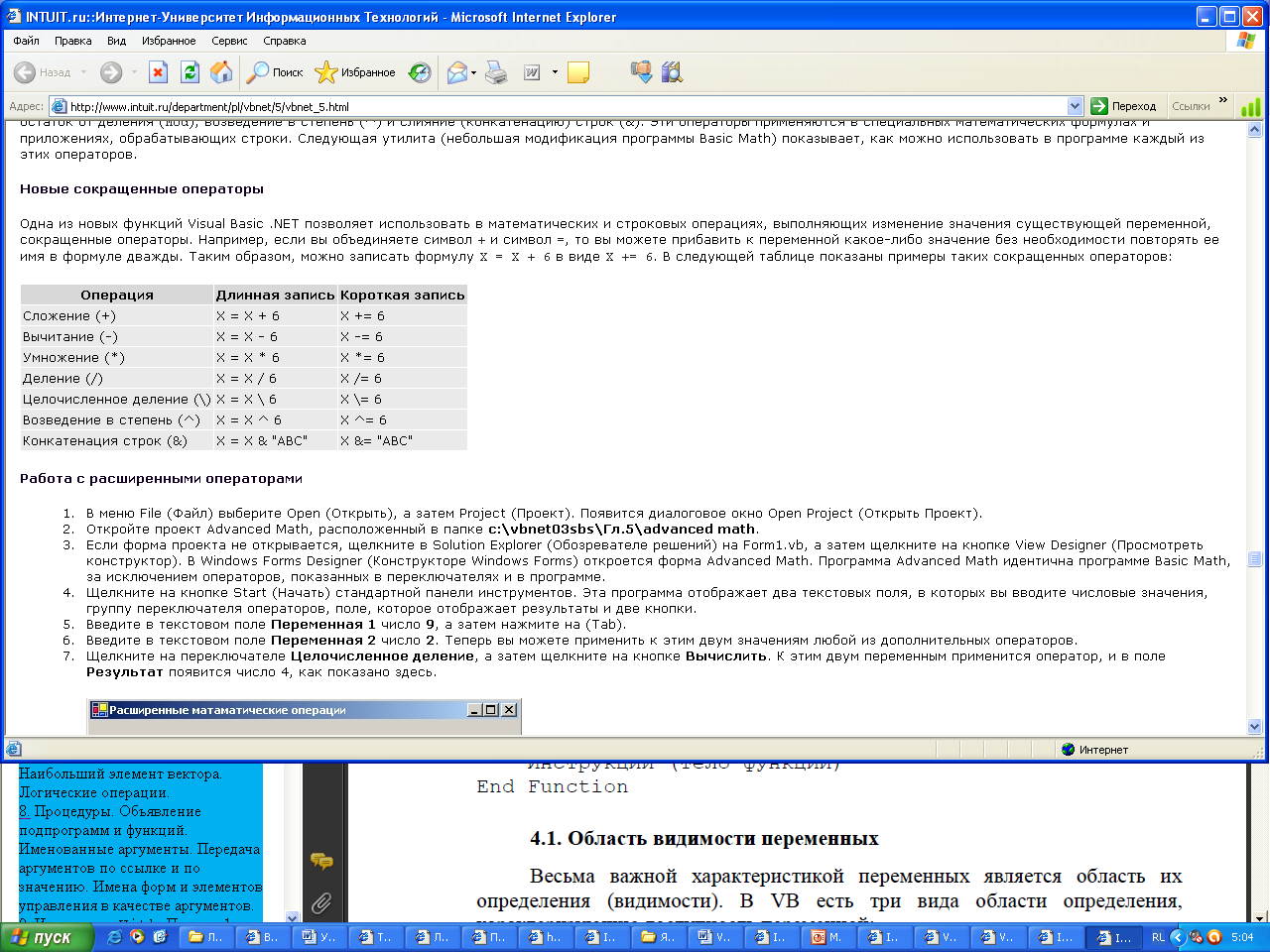Click the green bars icon right of Ссылки
The image size is (1270, 952).
(1251, 106)
